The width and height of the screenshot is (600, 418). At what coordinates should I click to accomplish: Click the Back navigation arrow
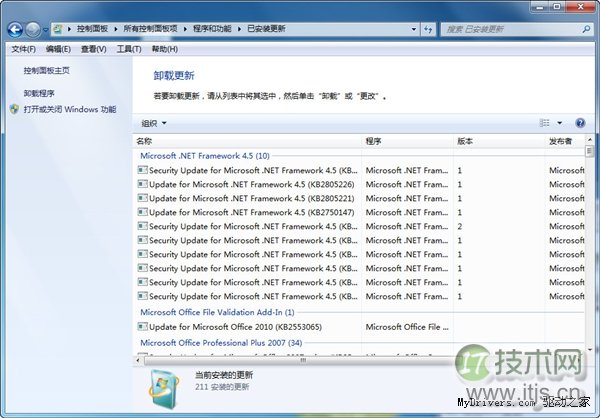(x=15, y=29)
